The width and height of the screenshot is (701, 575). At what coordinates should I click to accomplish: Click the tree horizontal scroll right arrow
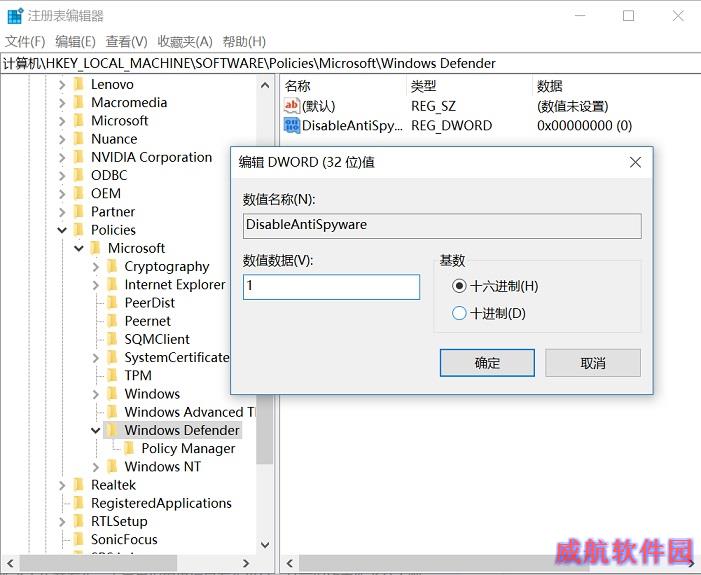tap(246, 563)
